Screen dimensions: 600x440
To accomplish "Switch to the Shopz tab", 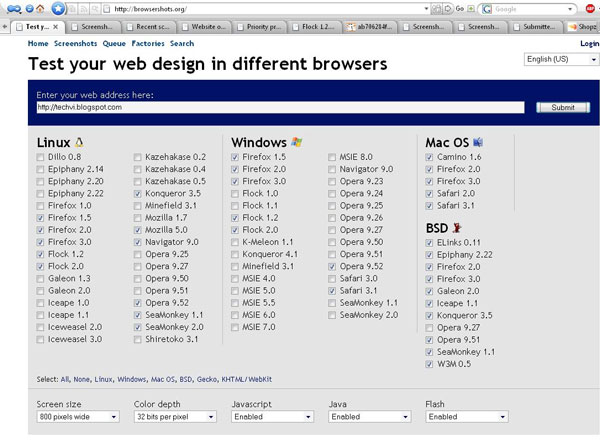I will click(582, 27).
